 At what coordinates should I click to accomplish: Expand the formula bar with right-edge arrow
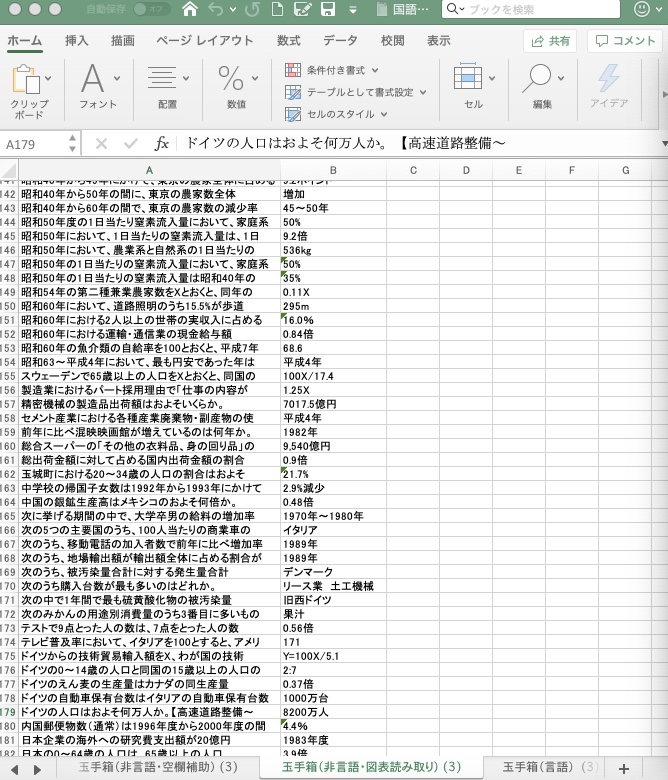point(665,144)
